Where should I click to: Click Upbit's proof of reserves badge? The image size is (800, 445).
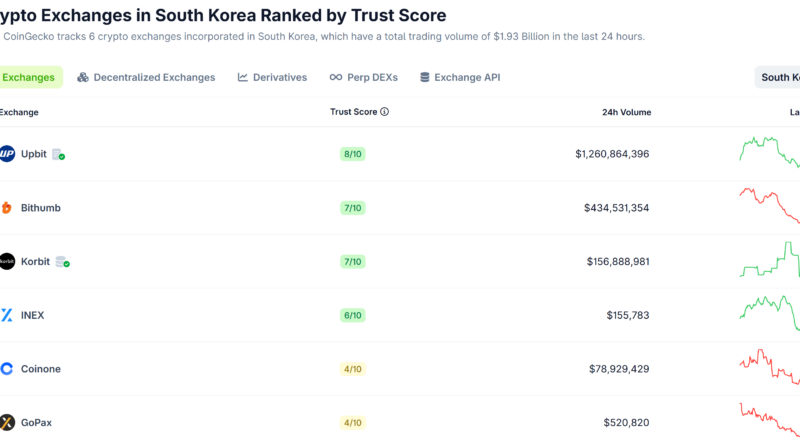coord(59,155)
